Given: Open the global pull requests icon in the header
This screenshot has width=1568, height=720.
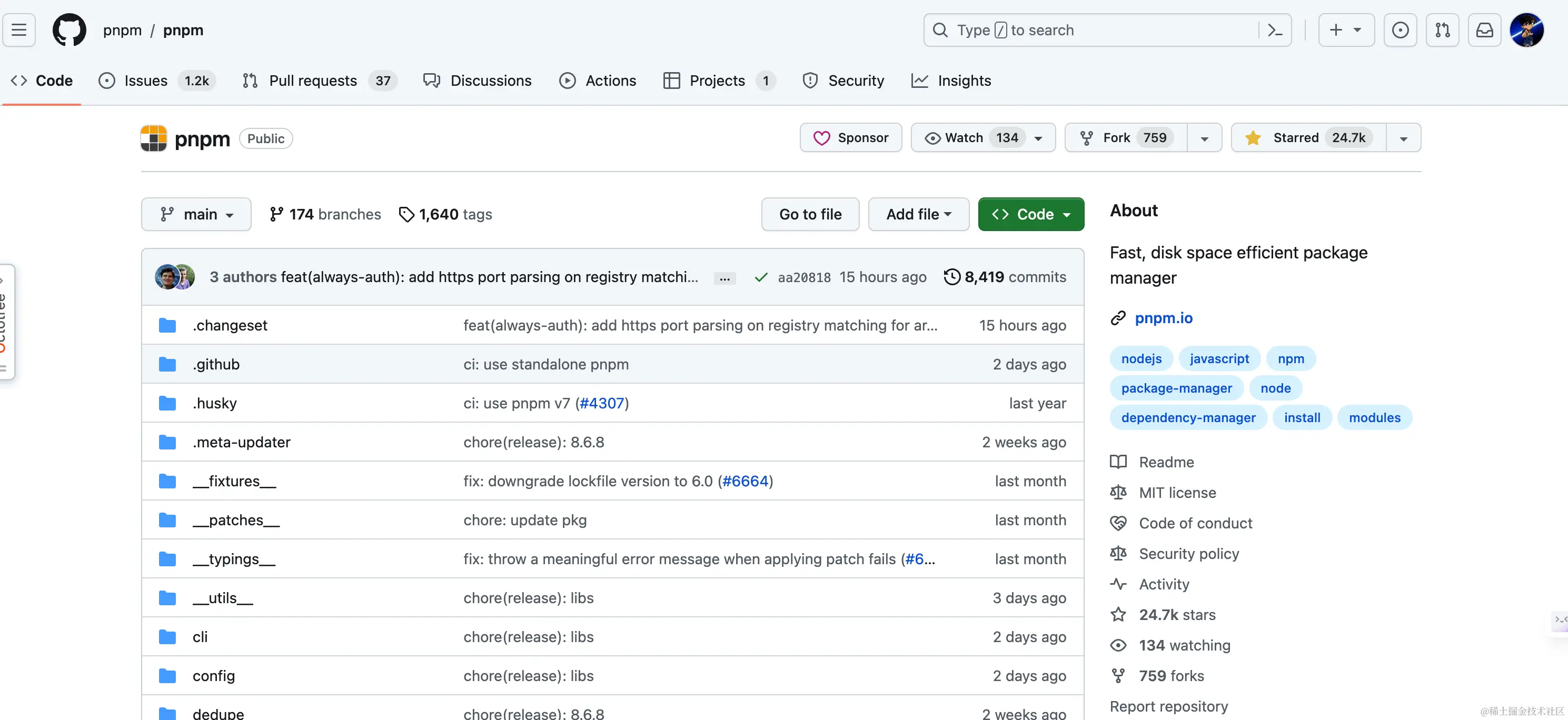Looking at the screenshot, I should pyautogui.click(x=1442, y=30).
